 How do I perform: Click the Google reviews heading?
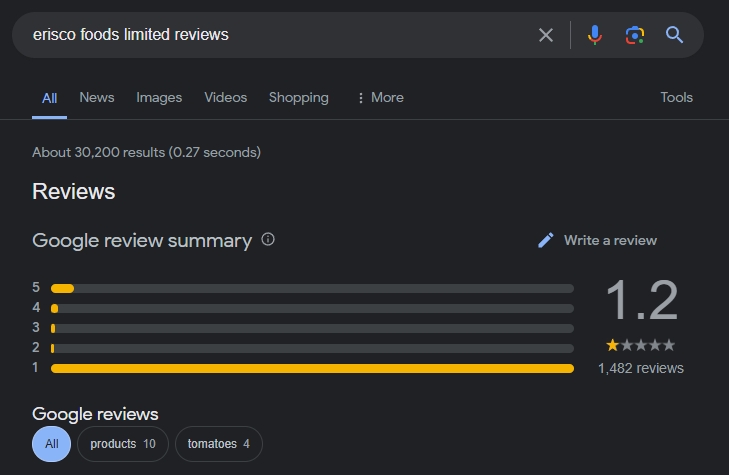point(95,414)
